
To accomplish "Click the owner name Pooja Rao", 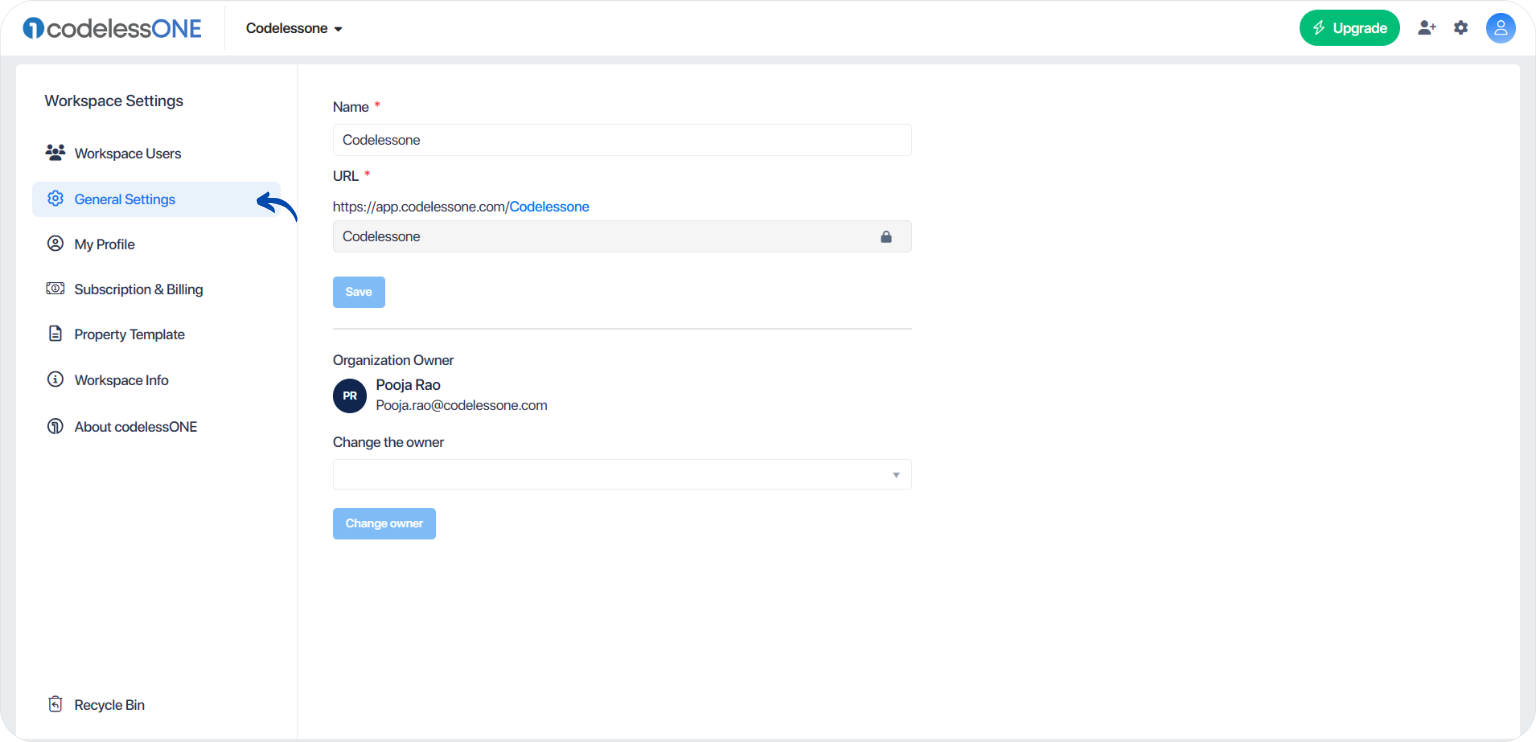I will click(408, 385).
